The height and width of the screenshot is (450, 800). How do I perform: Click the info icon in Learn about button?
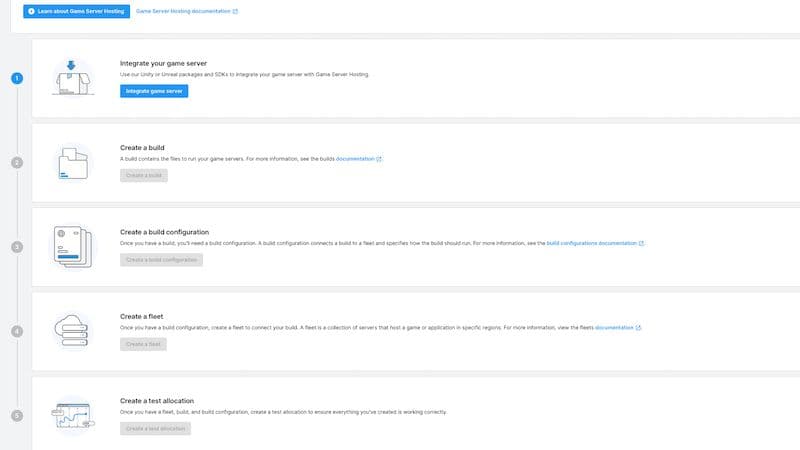click(31, 11)
